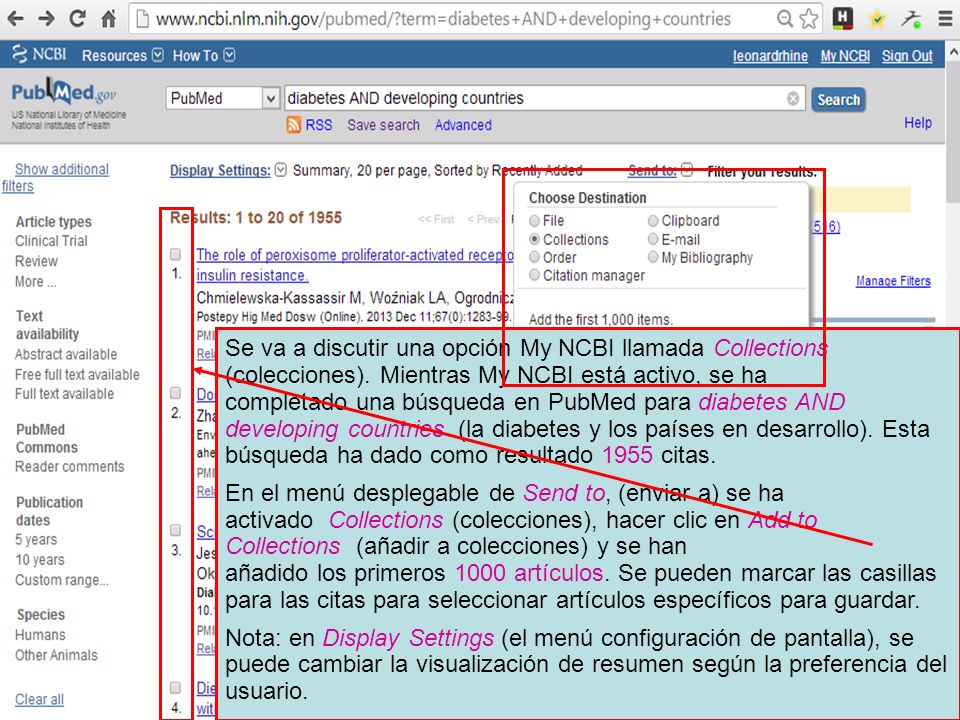
Task: Open the browser hamburger menu
Action: [945, 19]
